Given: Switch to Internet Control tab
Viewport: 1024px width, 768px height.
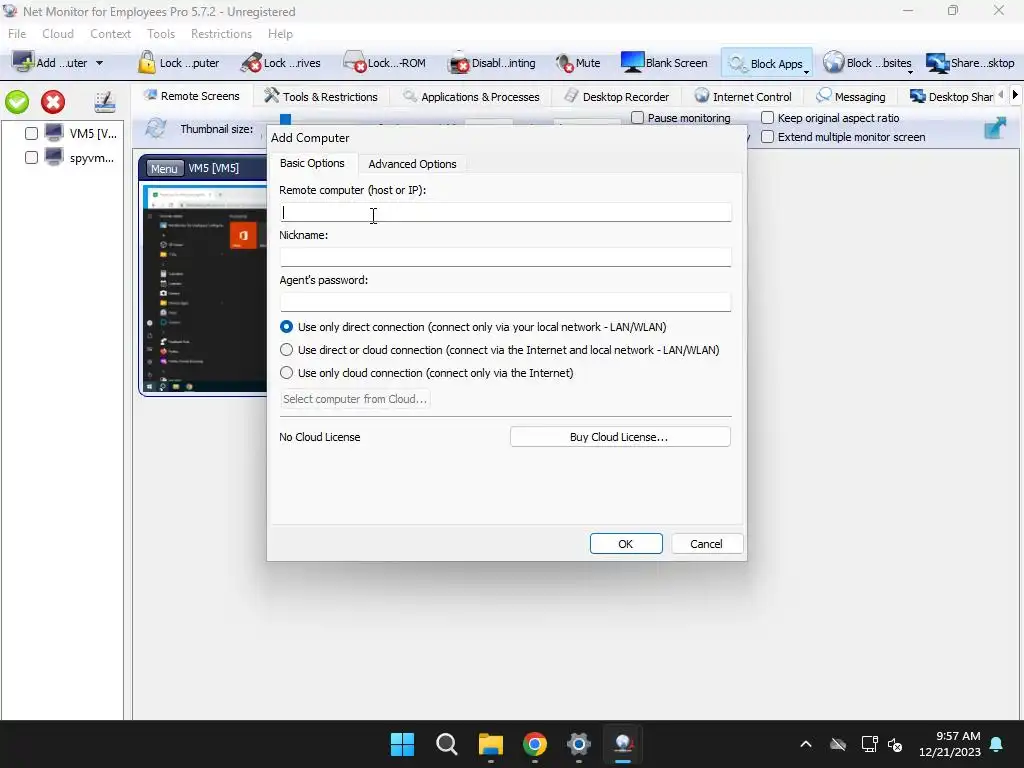Looking at the screenshot, I should coord(743,97).
